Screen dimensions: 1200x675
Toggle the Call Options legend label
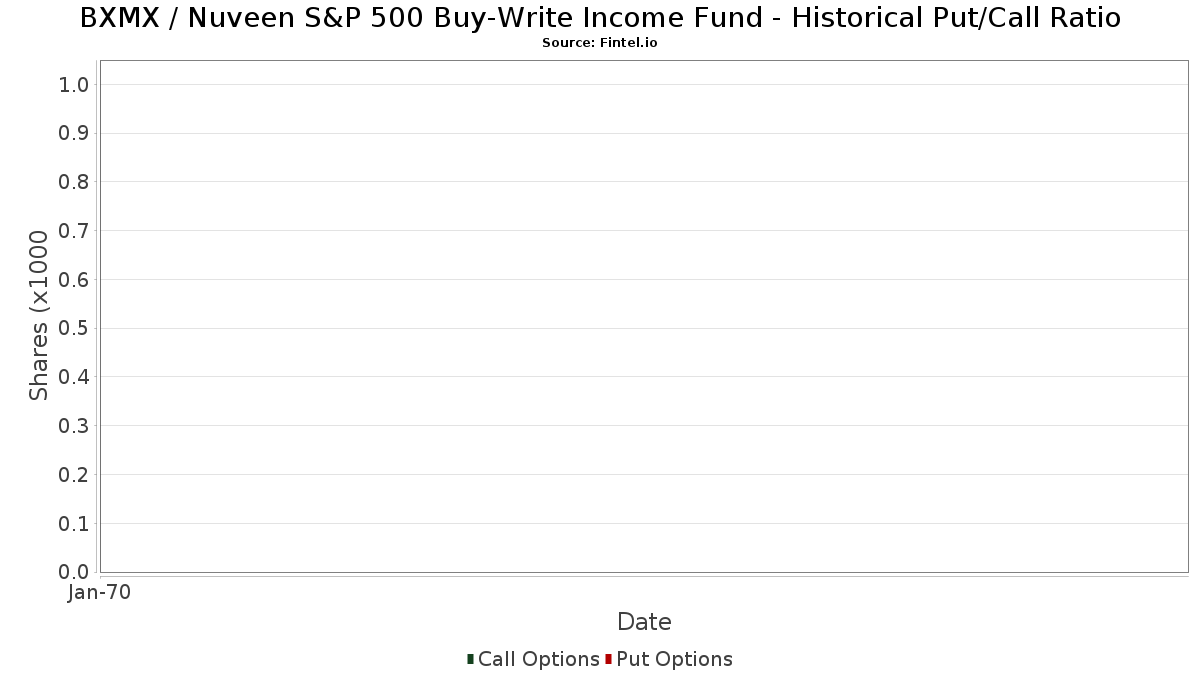pyautogui.click(x=539, y=659)
